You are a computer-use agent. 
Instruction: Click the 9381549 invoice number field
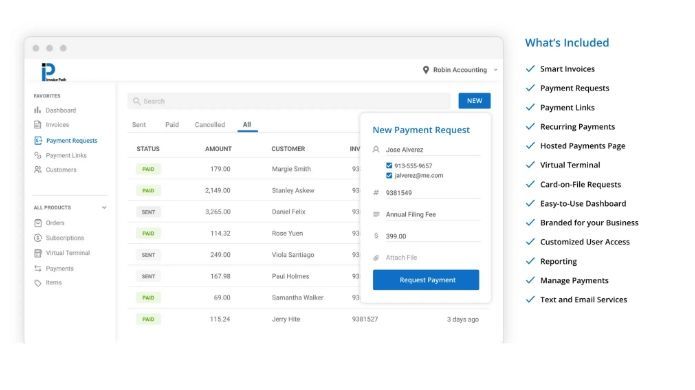click(x=432, y=193)
